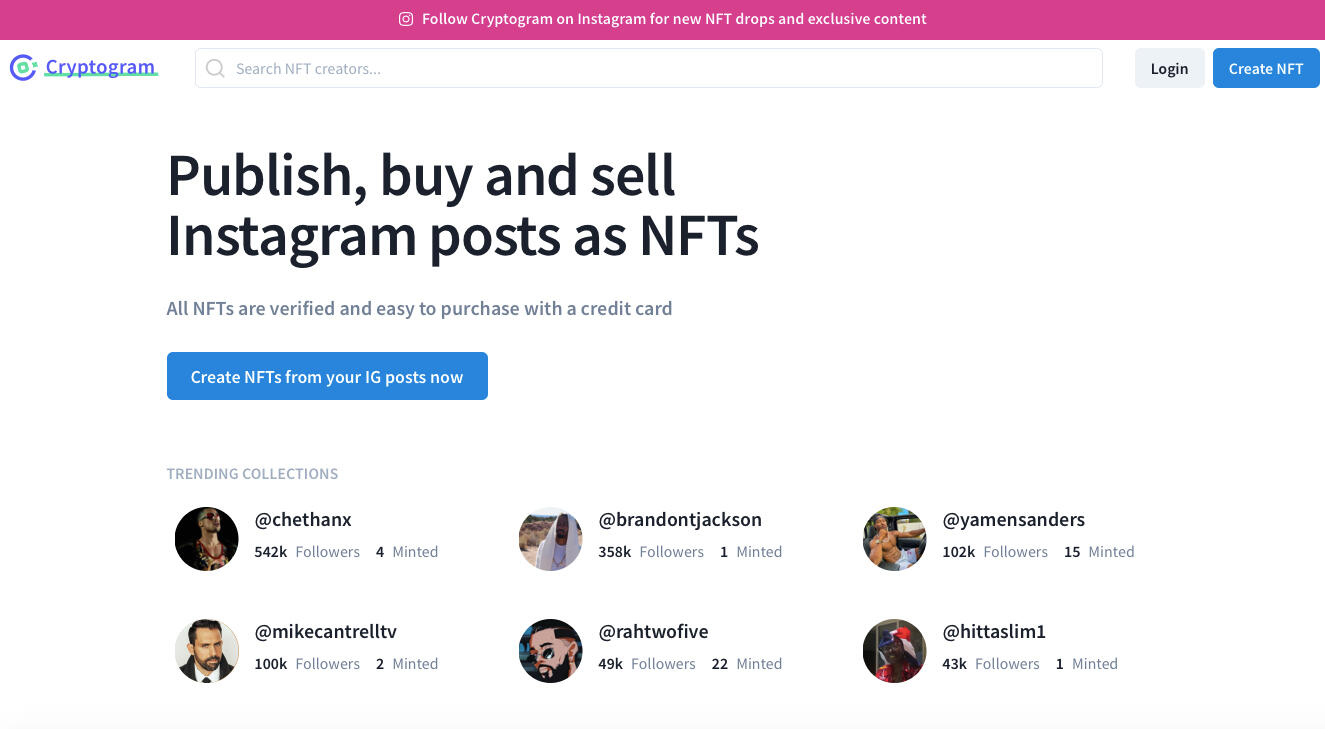Open @chethanx profile avatar
The width and height of the screenshot is (1325, 729).
click(207, 539)
